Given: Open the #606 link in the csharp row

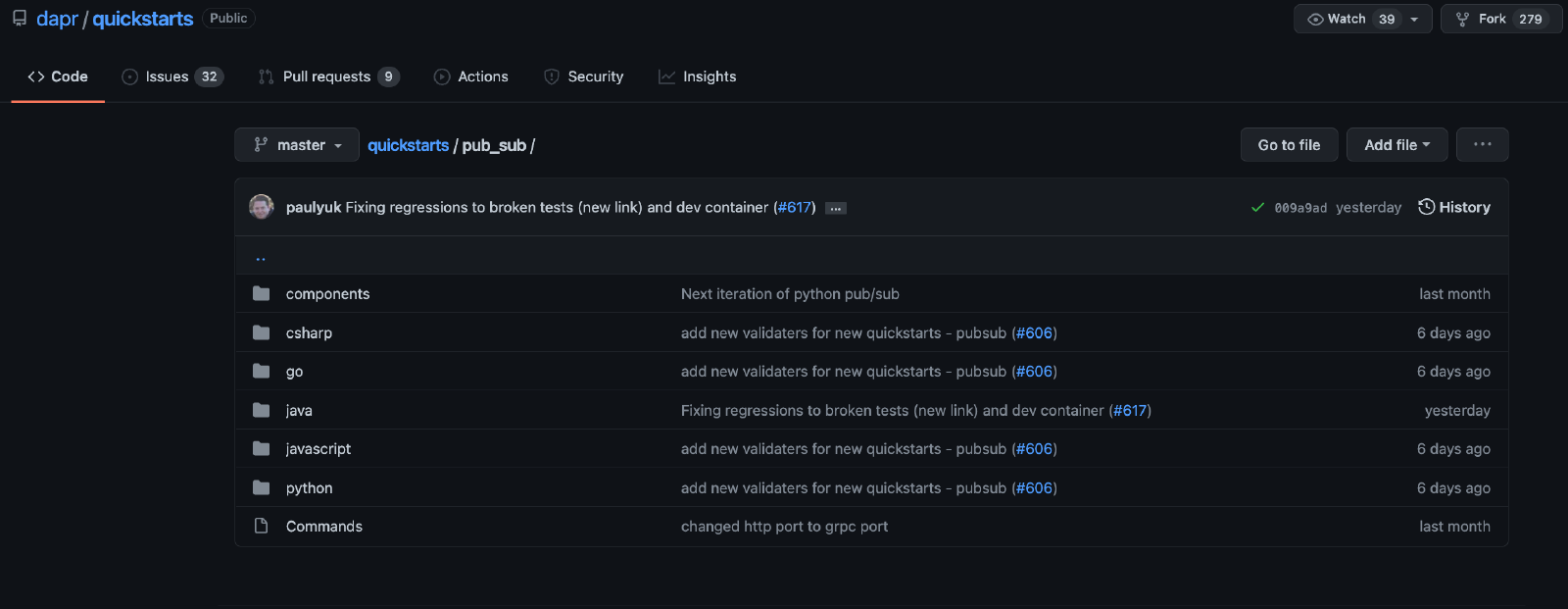Looking at the screenshot, I should click(x=1035, y=333).
